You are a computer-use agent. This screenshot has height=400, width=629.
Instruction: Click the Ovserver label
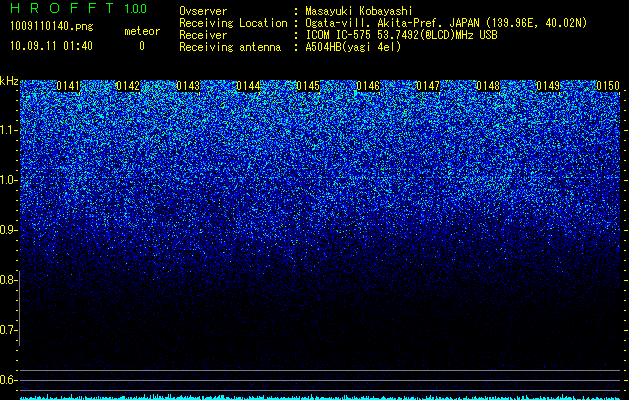[x=203, y=11]
